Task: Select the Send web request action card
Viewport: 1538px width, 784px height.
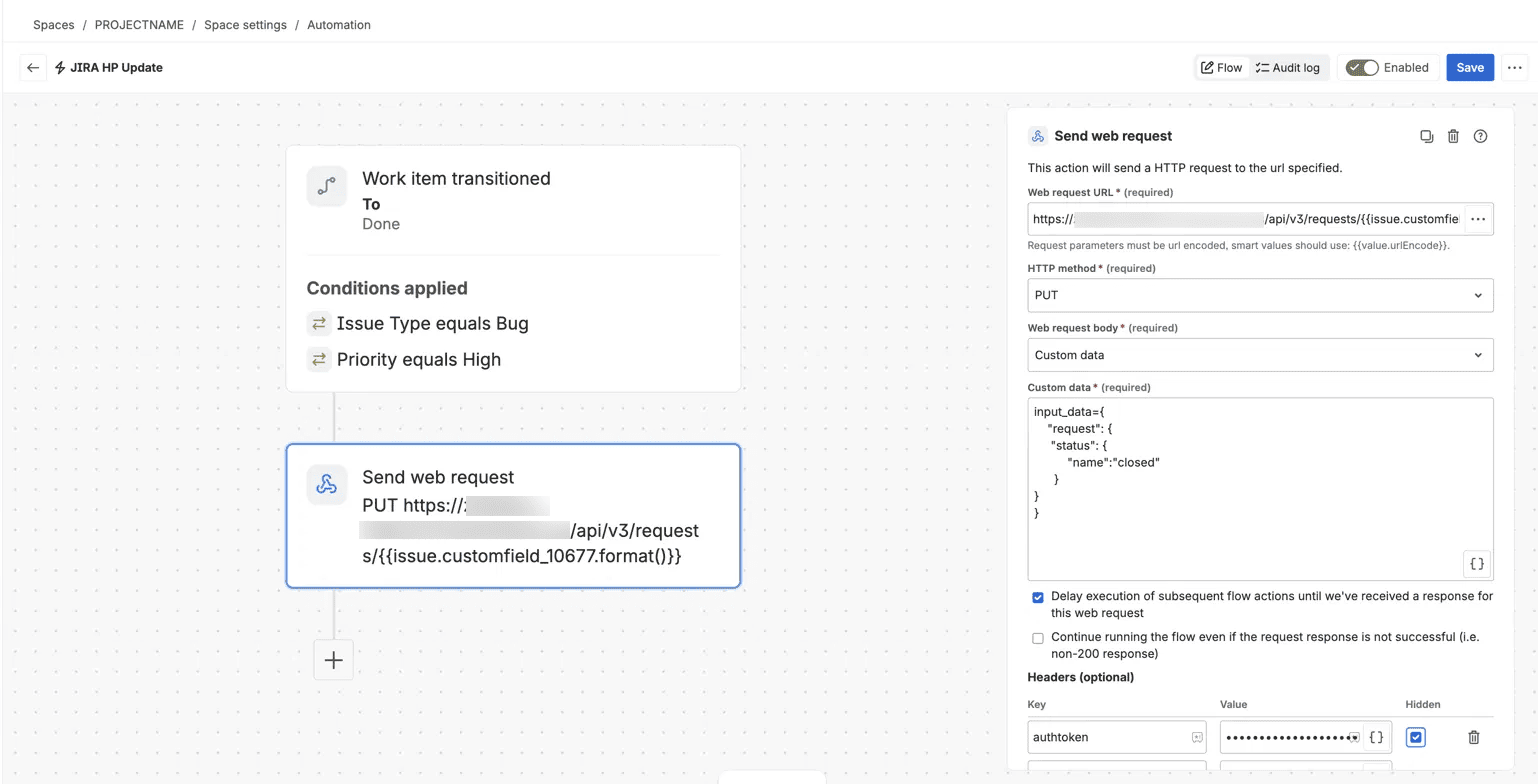Action: pos(513,516)
